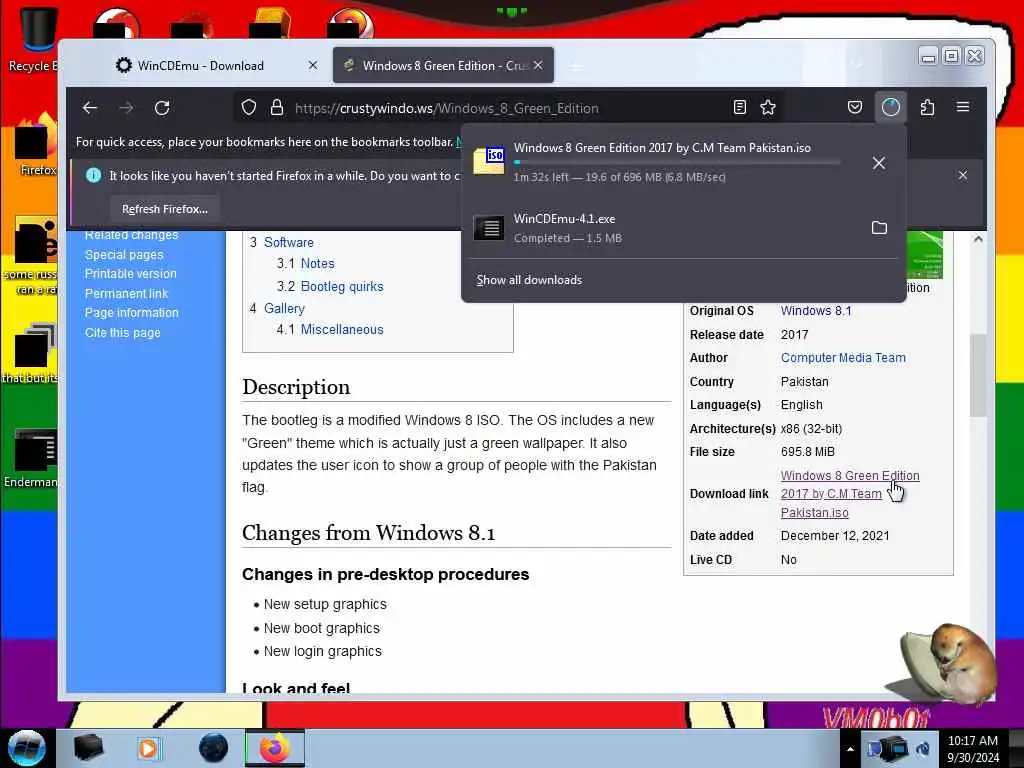The height and width of the screenshot is (768, 1024).
Task: Switch to the WinCDEmu - Download tab
Action: 200,65
